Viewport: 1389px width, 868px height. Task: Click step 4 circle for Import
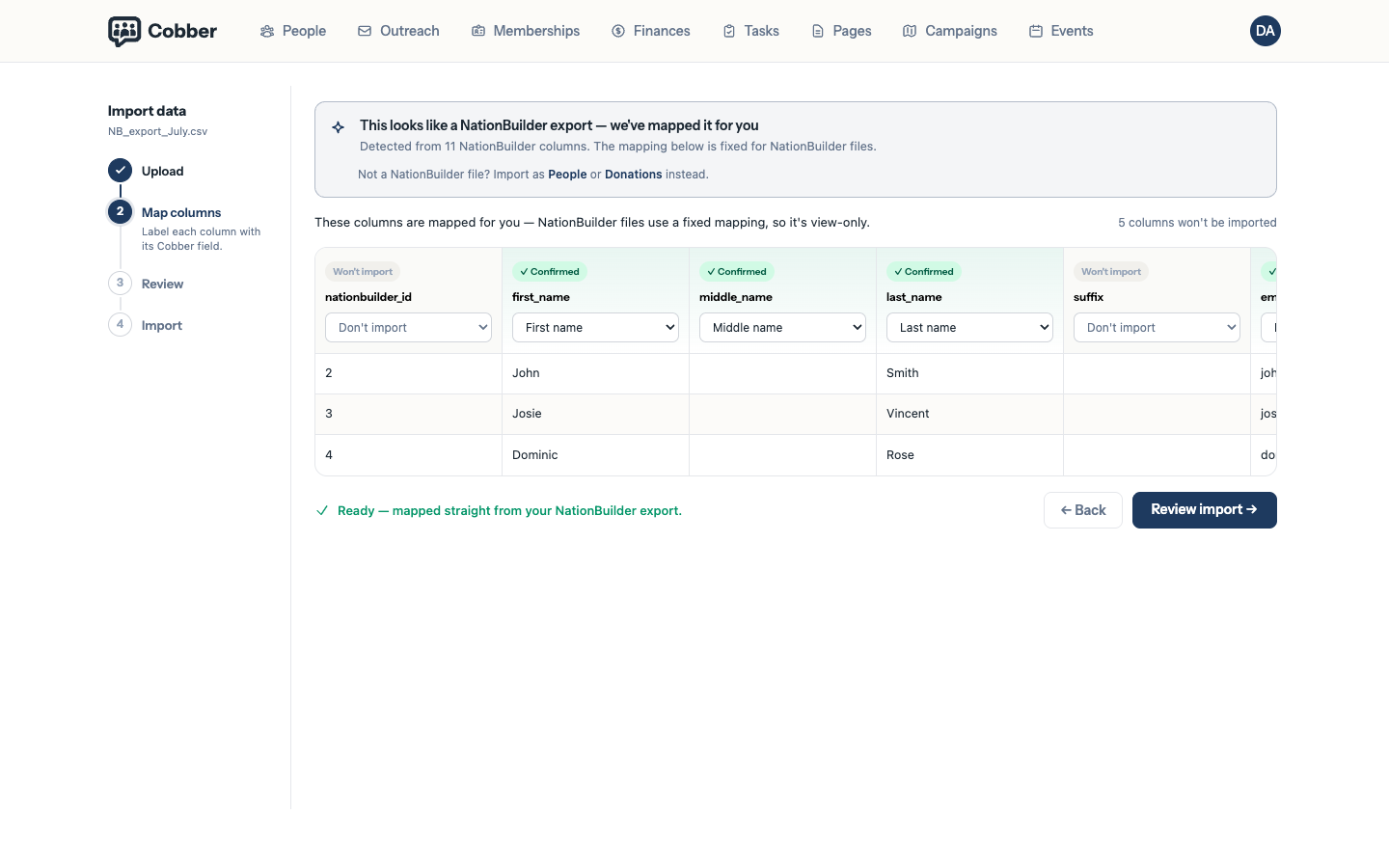point(120,324)
